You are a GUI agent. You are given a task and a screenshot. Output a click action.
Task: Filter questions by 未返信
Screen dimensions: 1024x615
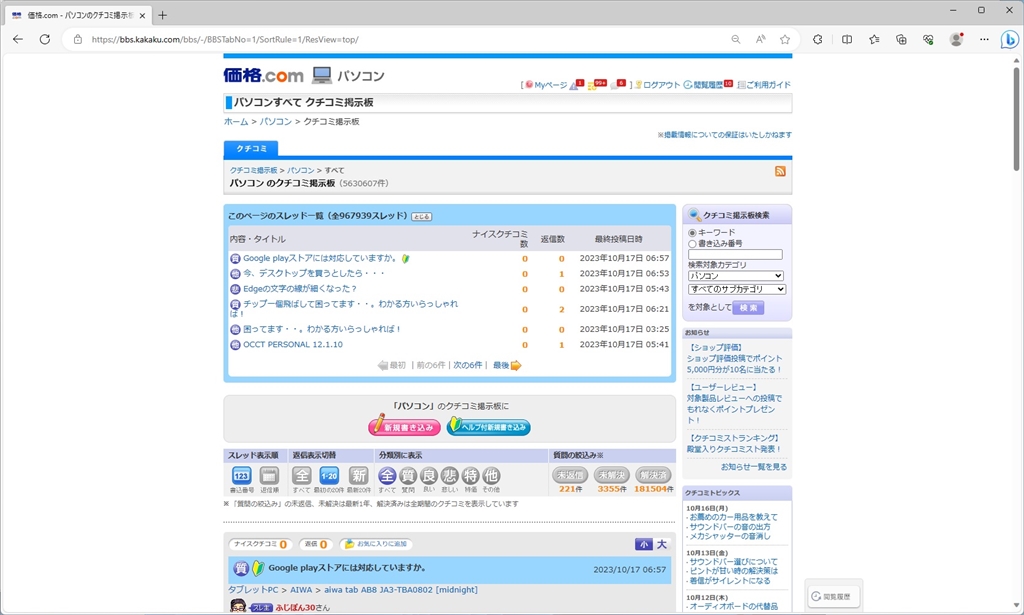(570, 475)
